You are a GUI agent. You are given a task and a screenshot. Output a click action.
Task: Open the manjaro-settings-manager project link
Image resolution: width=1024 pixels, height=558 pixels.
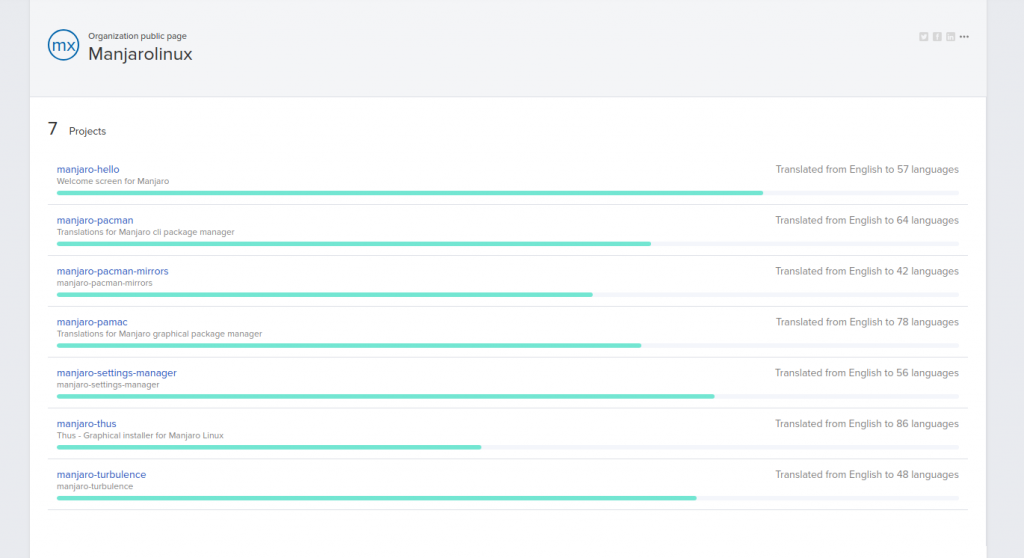pos(117,373)
